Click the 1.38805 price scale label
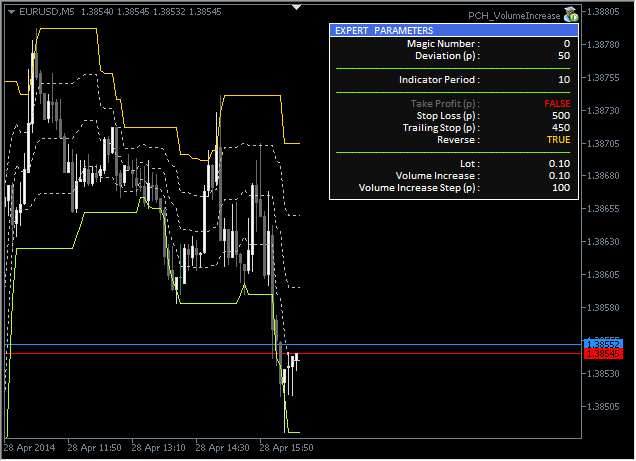636x461 pixels. 603,12
